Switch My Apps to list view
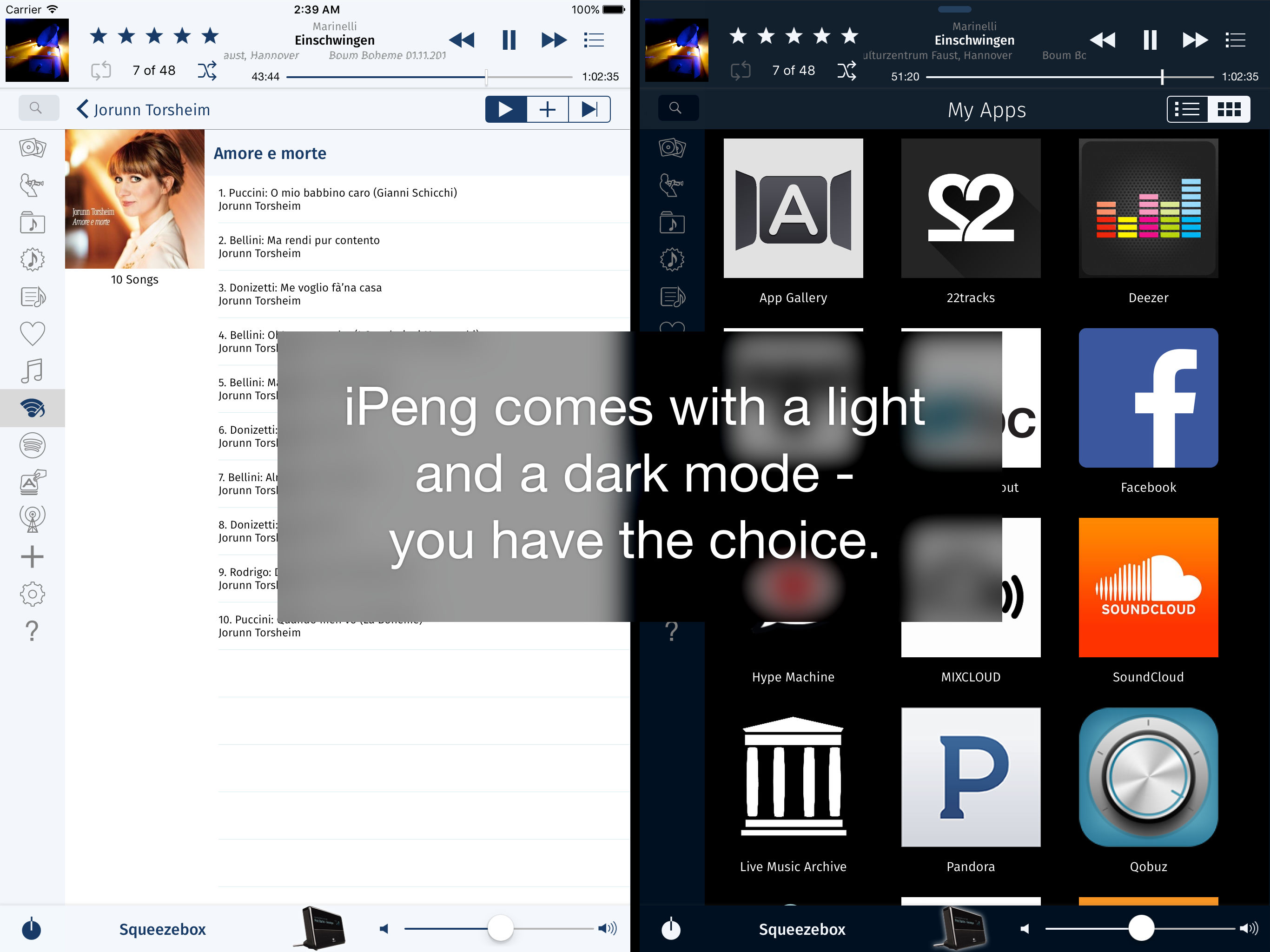Image resolution: width=1270 pixels, height=952 pixels. click(1187, 109)
